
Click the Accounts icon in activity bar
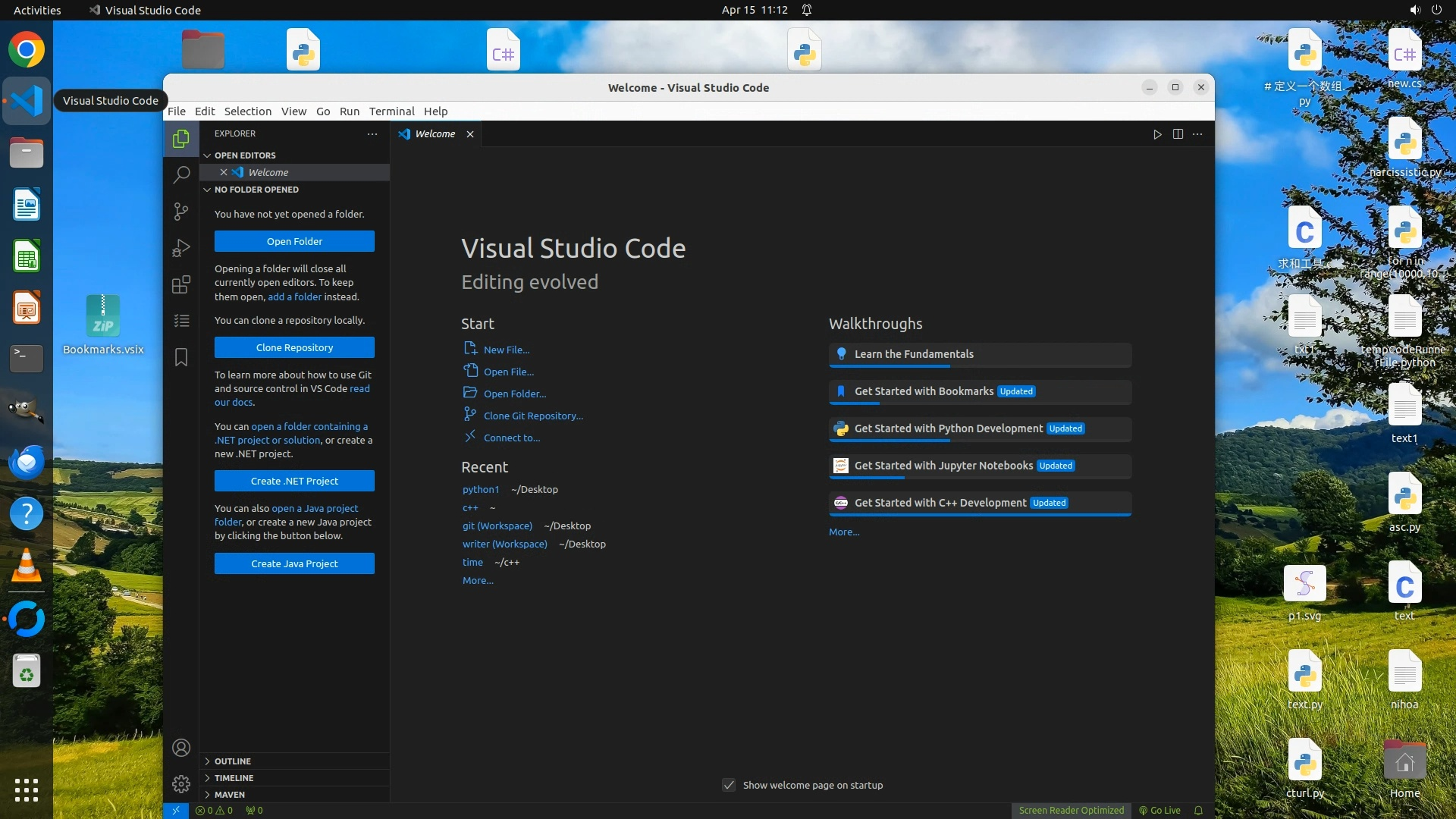(x=180, y=748)
